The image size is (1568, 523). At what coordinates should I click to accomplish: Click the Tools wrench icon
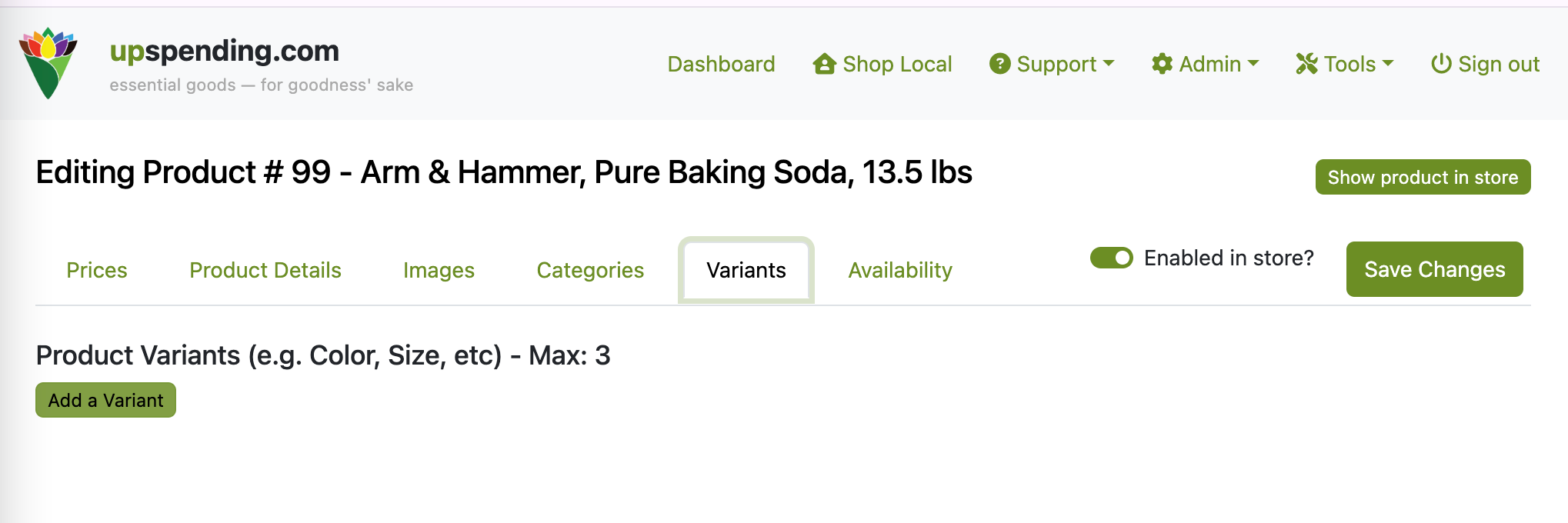pyautogui.click(x=1306, y=64)
